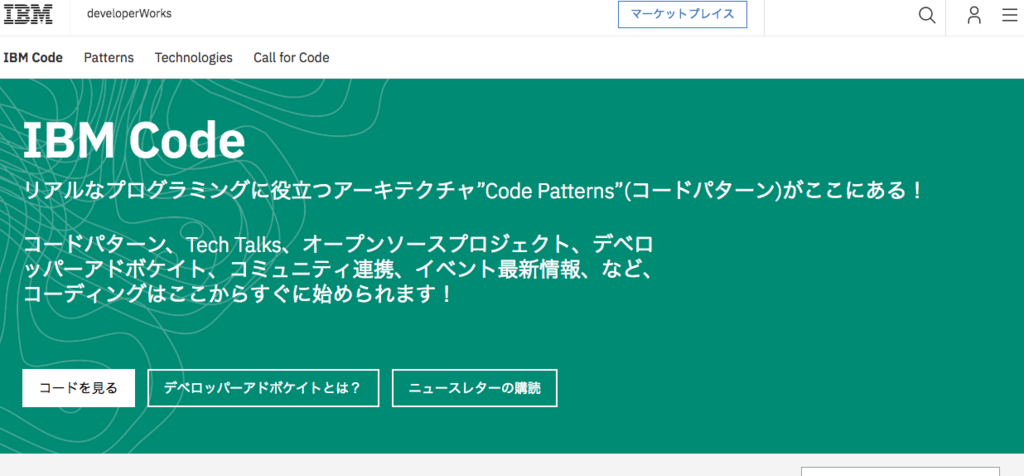The width and height of the screenshot is (1024, 476).
Task: Click the Code Patterns tagline text
Action: [473, 191]
